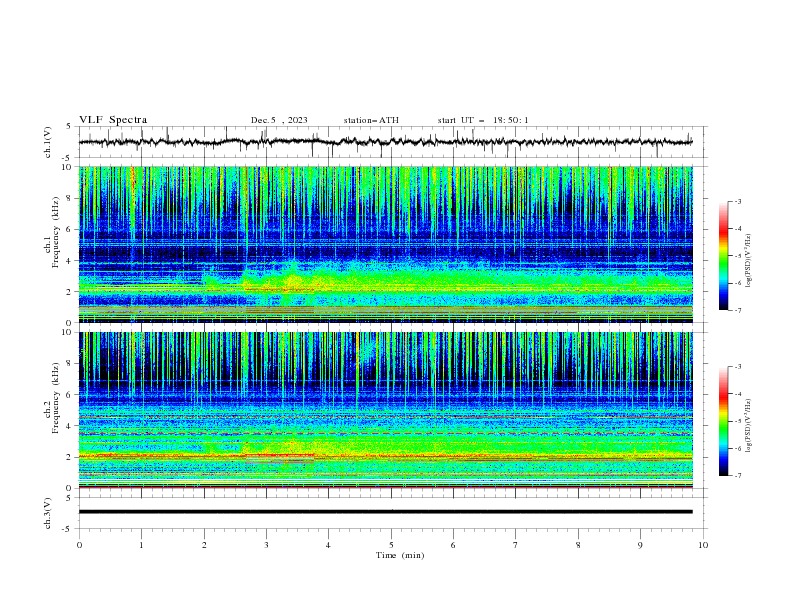Image resolution: width=792 pixels, height=612 pixels.
Task: Select the "Time (min)" axis title
Action: tap(400, 555)
